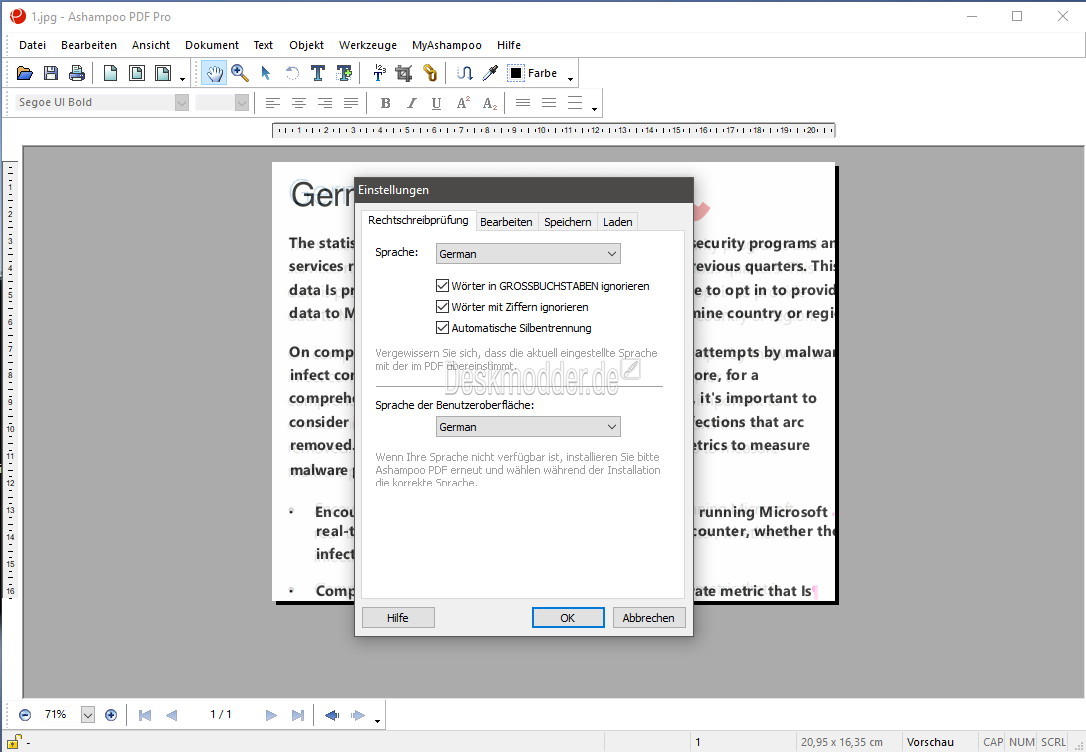Select the crop tool icon
Image resolution: width=1086 pixels, height=752 pixels.
click(404, 73)
